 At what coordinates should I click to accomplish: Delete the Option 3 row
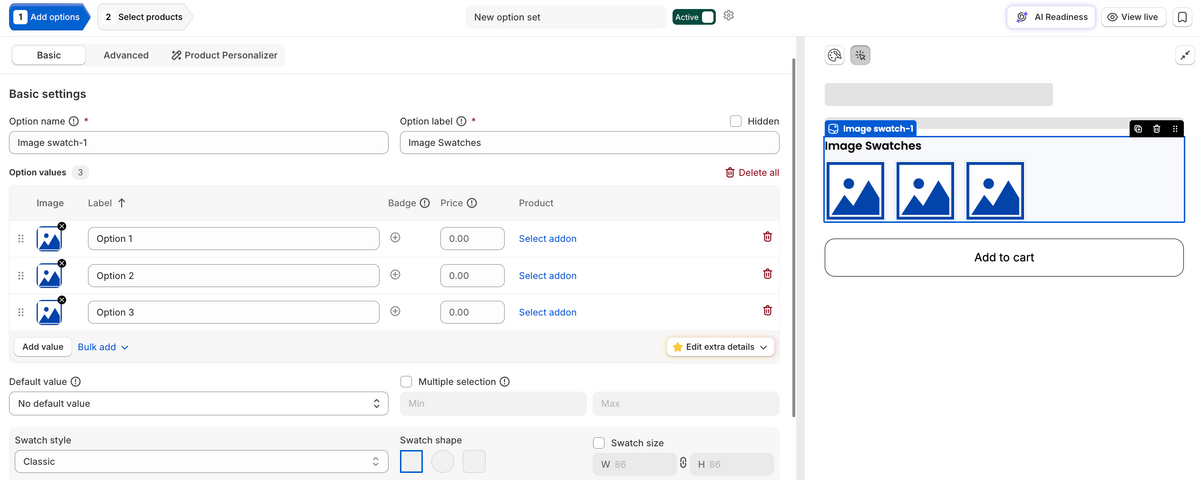pyautogui.click(x=767, y=311)
